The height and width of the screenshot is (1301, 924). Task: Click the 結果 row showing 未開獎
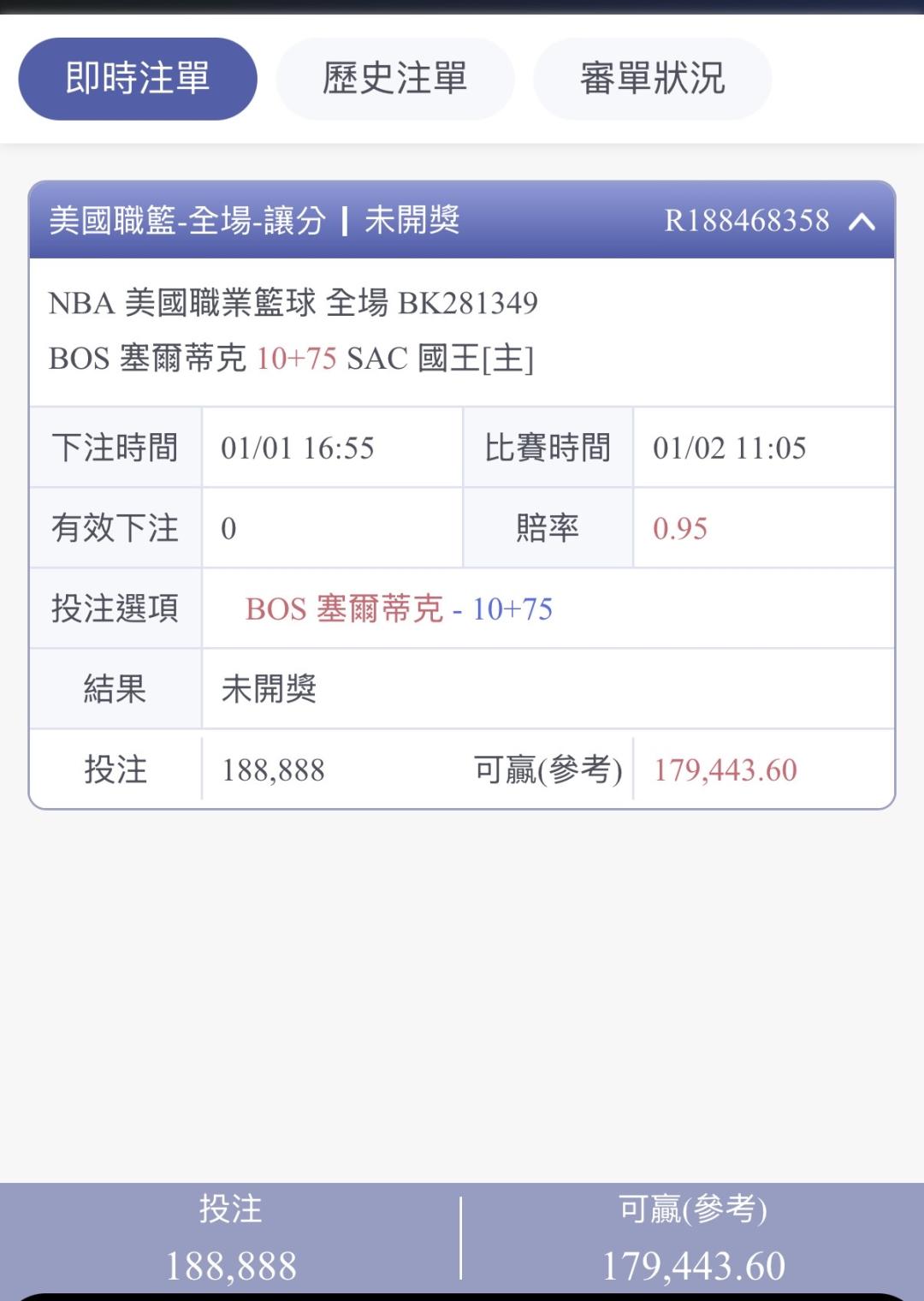[269, 689]
